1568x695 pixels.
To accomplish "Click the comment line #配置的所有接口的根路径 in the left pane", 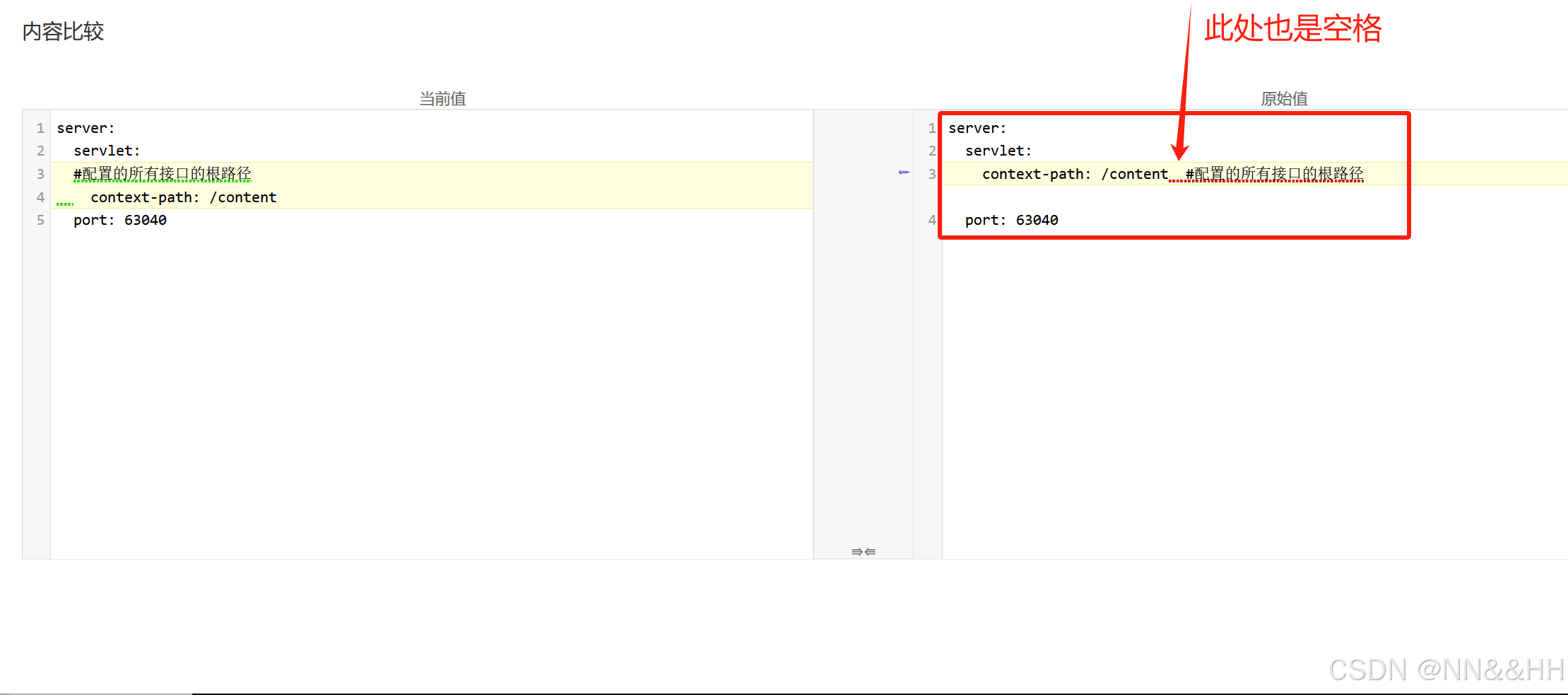I will [163, 174].
